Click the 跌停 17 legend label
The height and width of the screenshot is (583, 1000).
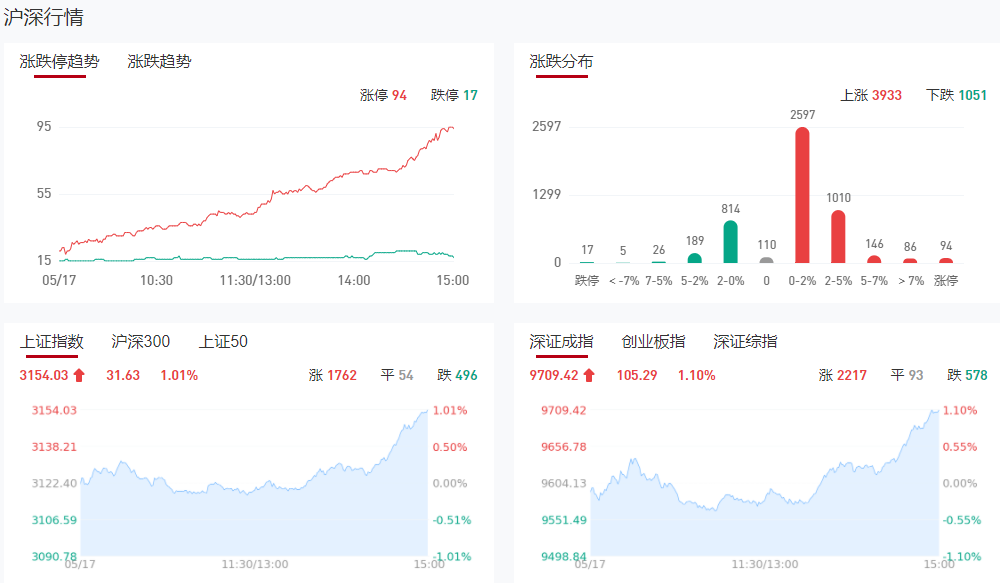point(454,96)
